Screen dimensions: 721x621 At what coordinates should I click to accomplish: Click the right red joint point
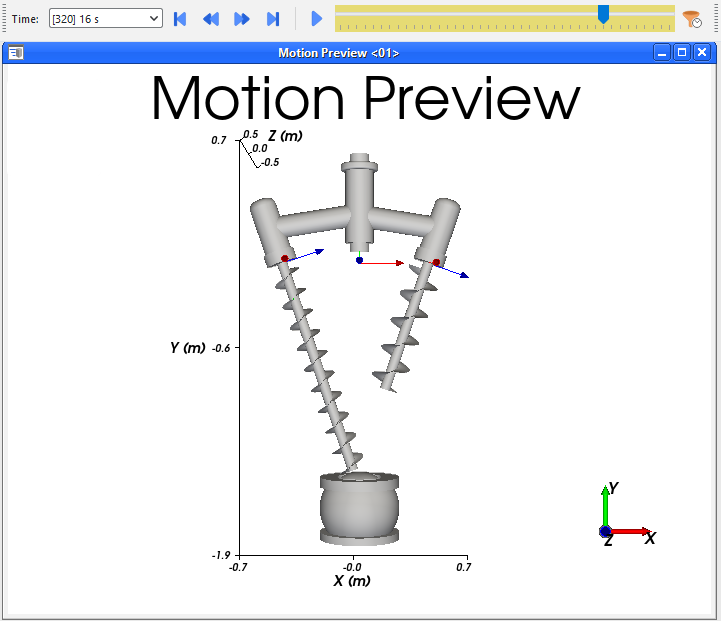click(436, 262)
